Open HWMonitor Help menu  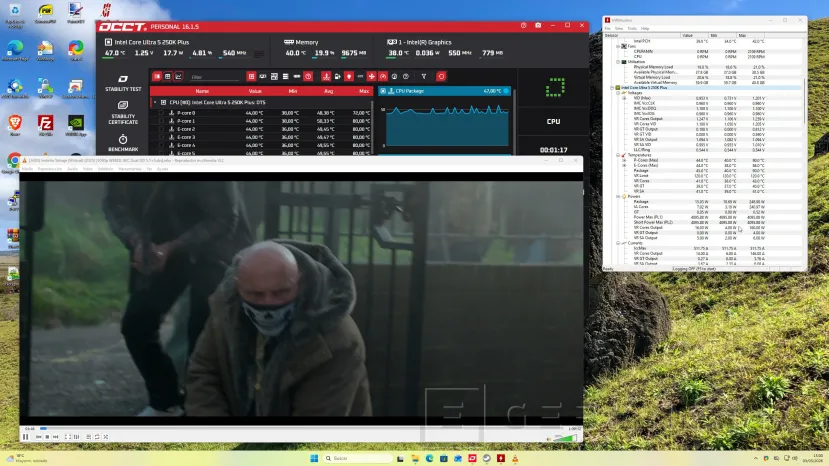point(645,29)
